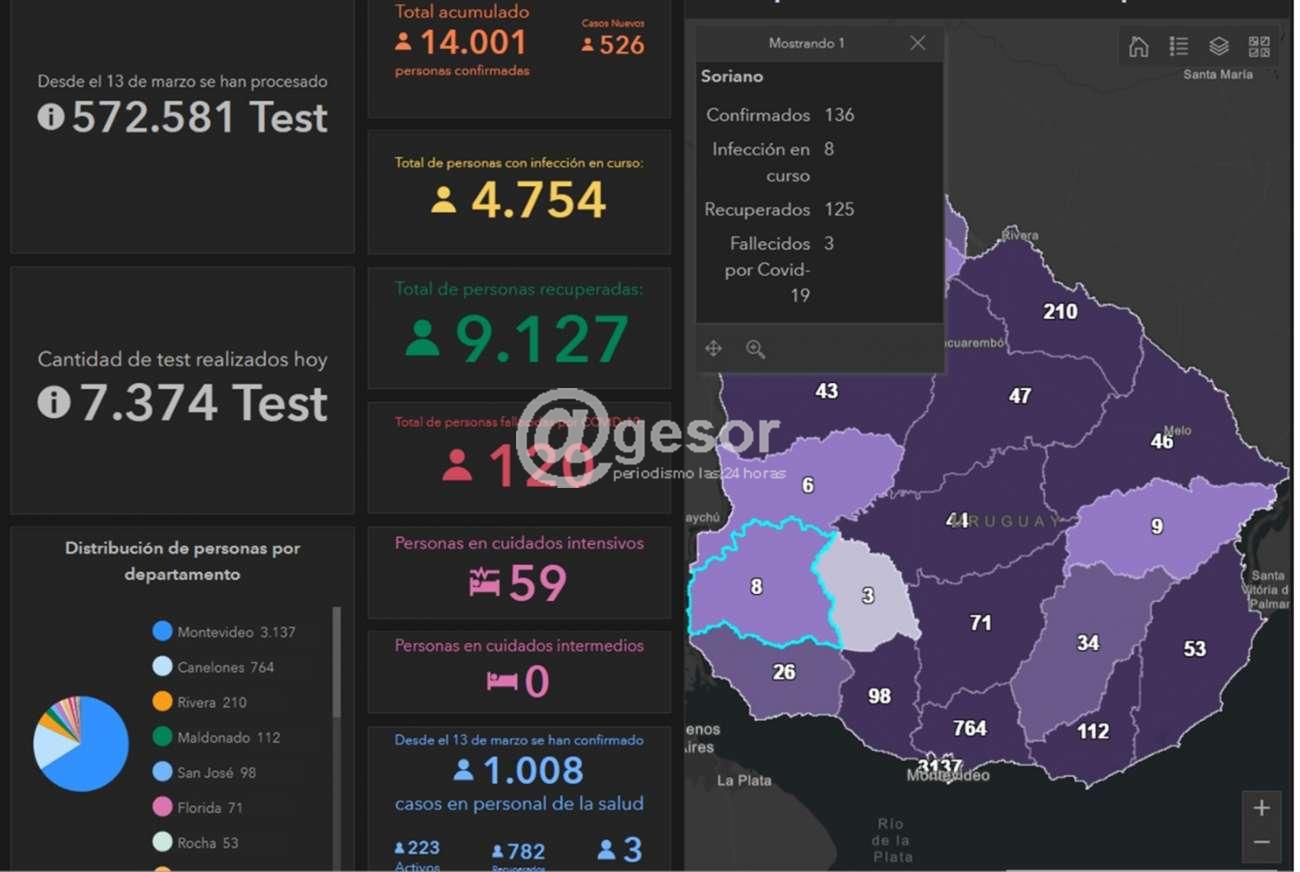Click the legend list scrollbar
This screenshot has width=1300, height=872.
point(336,662)
